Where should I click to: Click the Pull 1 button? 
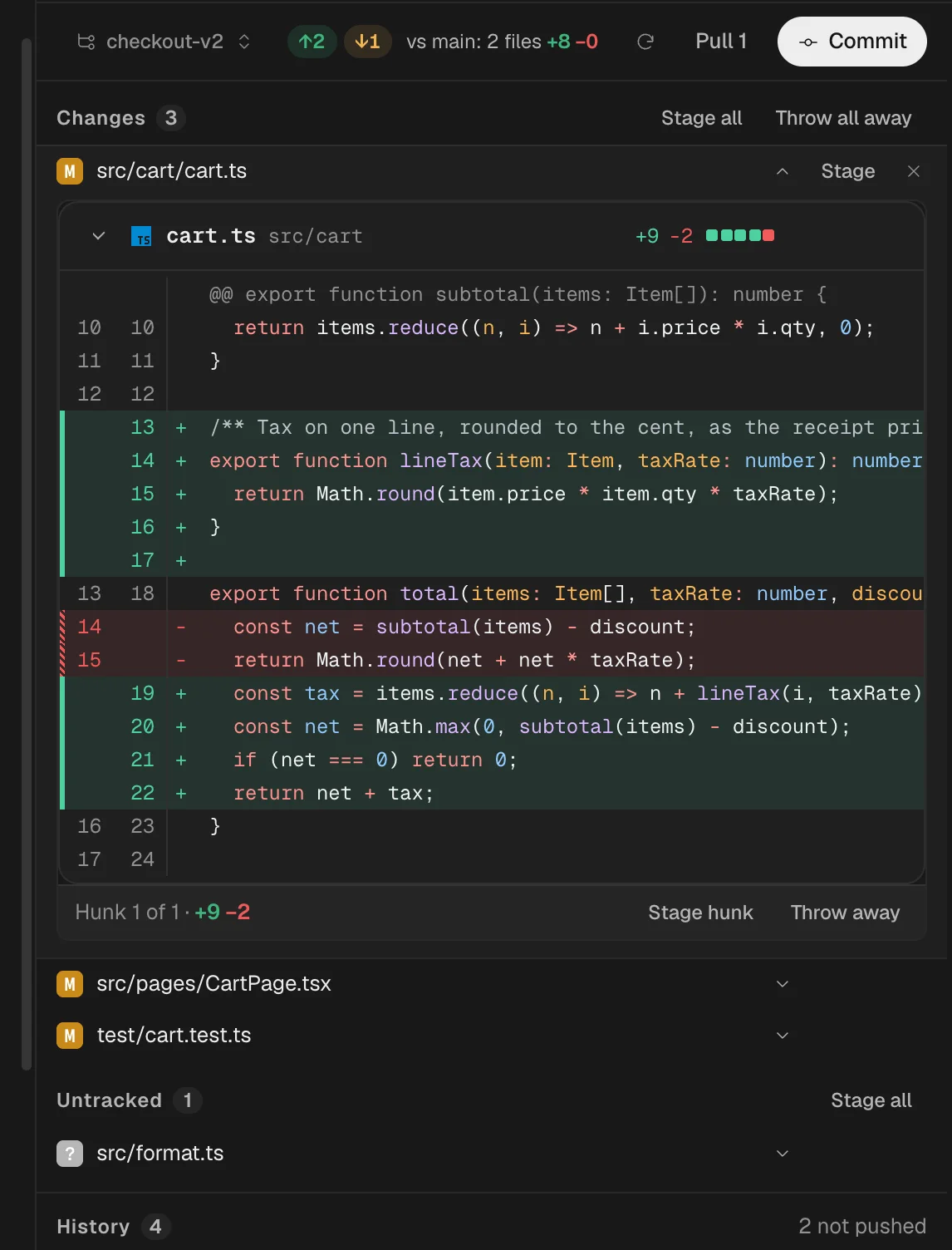(x=721, y=42)
